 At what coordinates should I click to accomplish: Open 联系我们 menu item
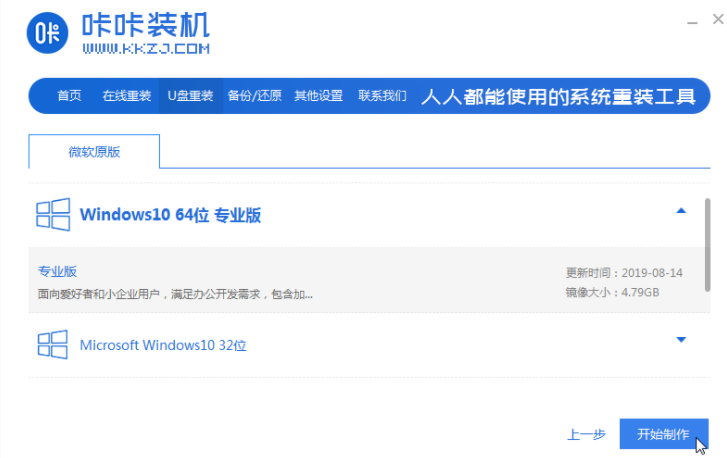point(383,96)
